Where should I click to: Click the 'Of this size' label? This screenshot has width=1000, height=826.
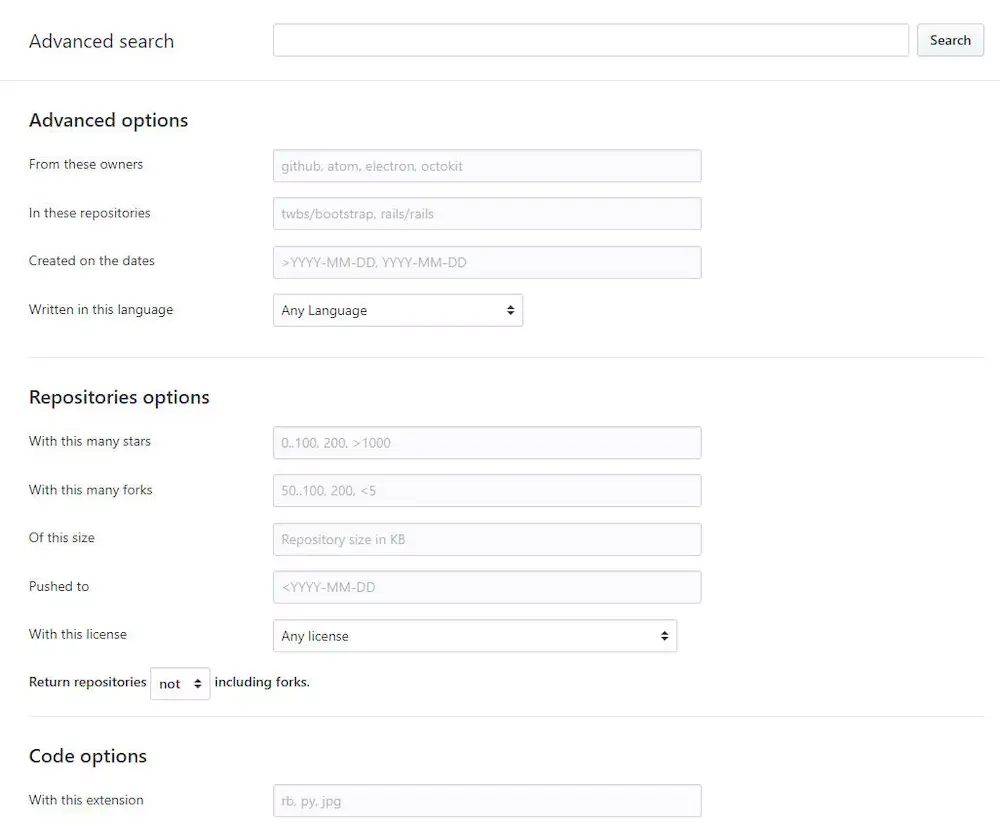point(62,538)
